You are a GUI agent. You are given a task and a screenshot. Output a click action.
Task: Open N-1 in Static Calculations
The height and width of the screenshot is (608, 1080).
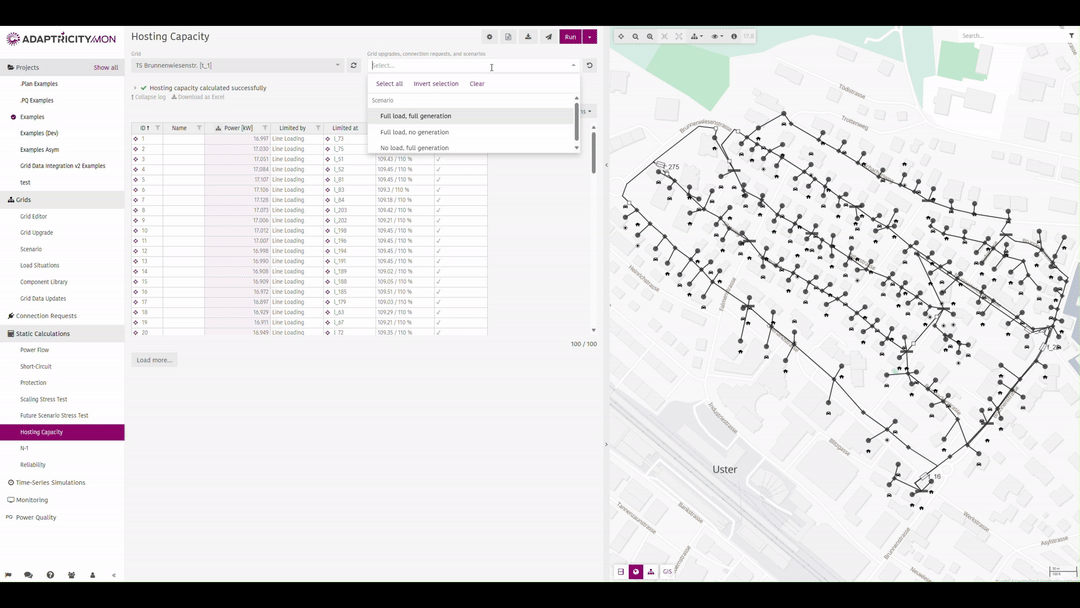pyautogui.click(x=25, y=449)
